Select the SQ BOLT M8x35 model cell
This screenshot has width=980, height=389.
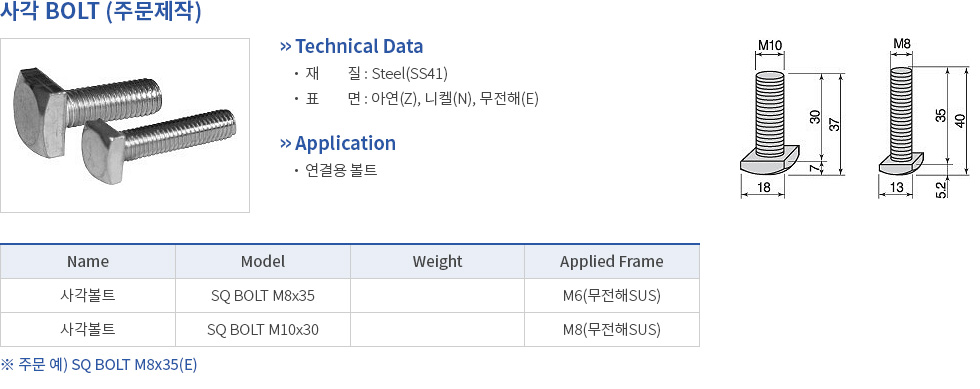(x=262, y=296)
